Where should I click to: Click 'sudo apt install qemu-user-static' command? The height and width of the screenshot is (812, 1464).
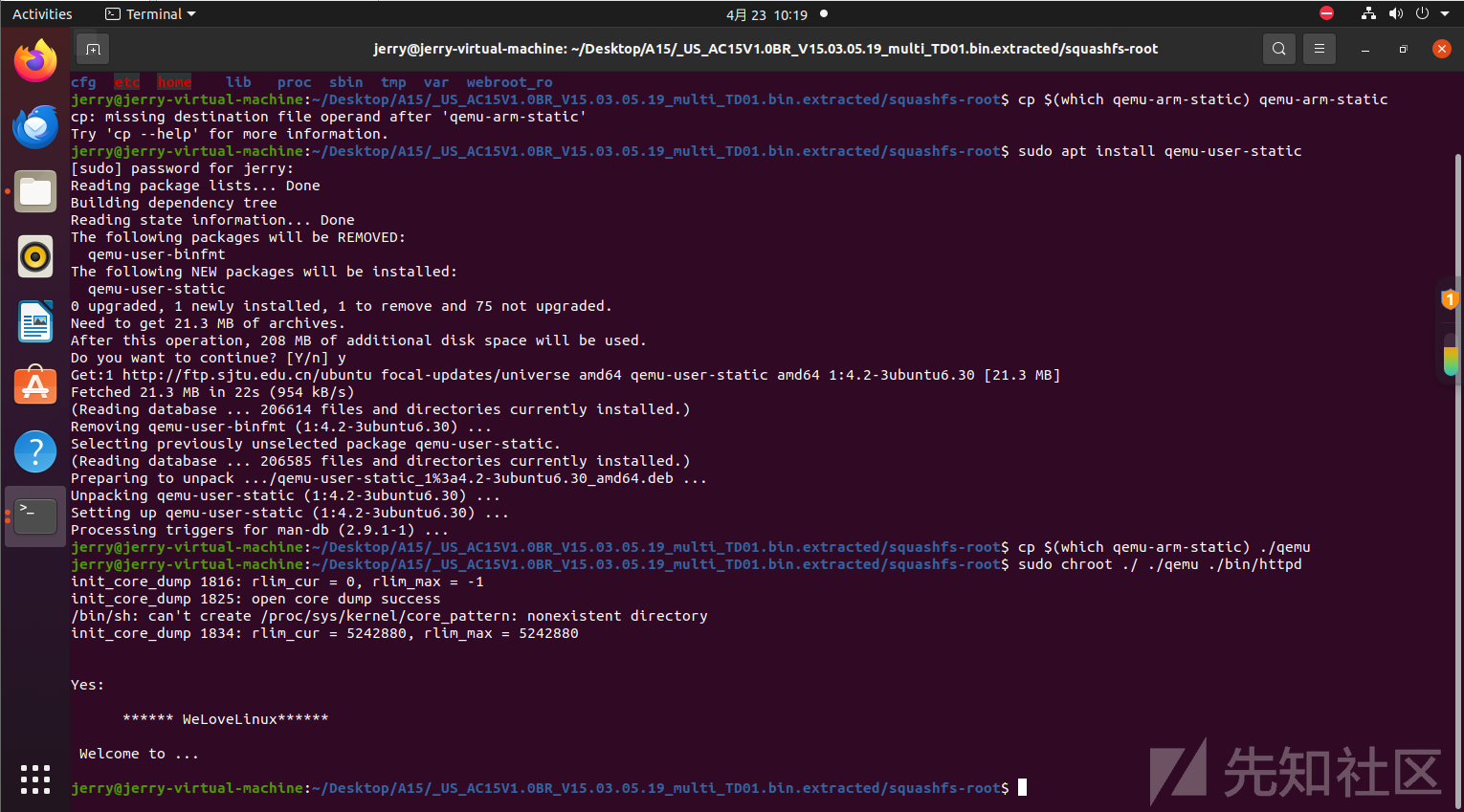pos(1160,151)
